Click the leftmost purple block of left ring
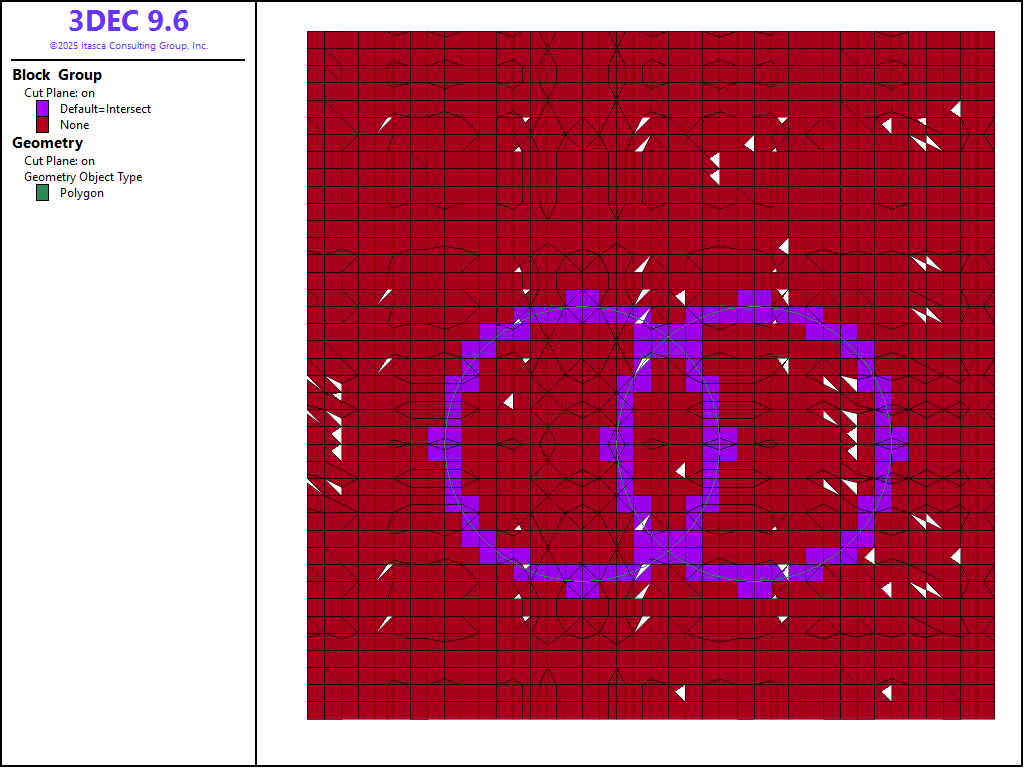 click(437, 444)
